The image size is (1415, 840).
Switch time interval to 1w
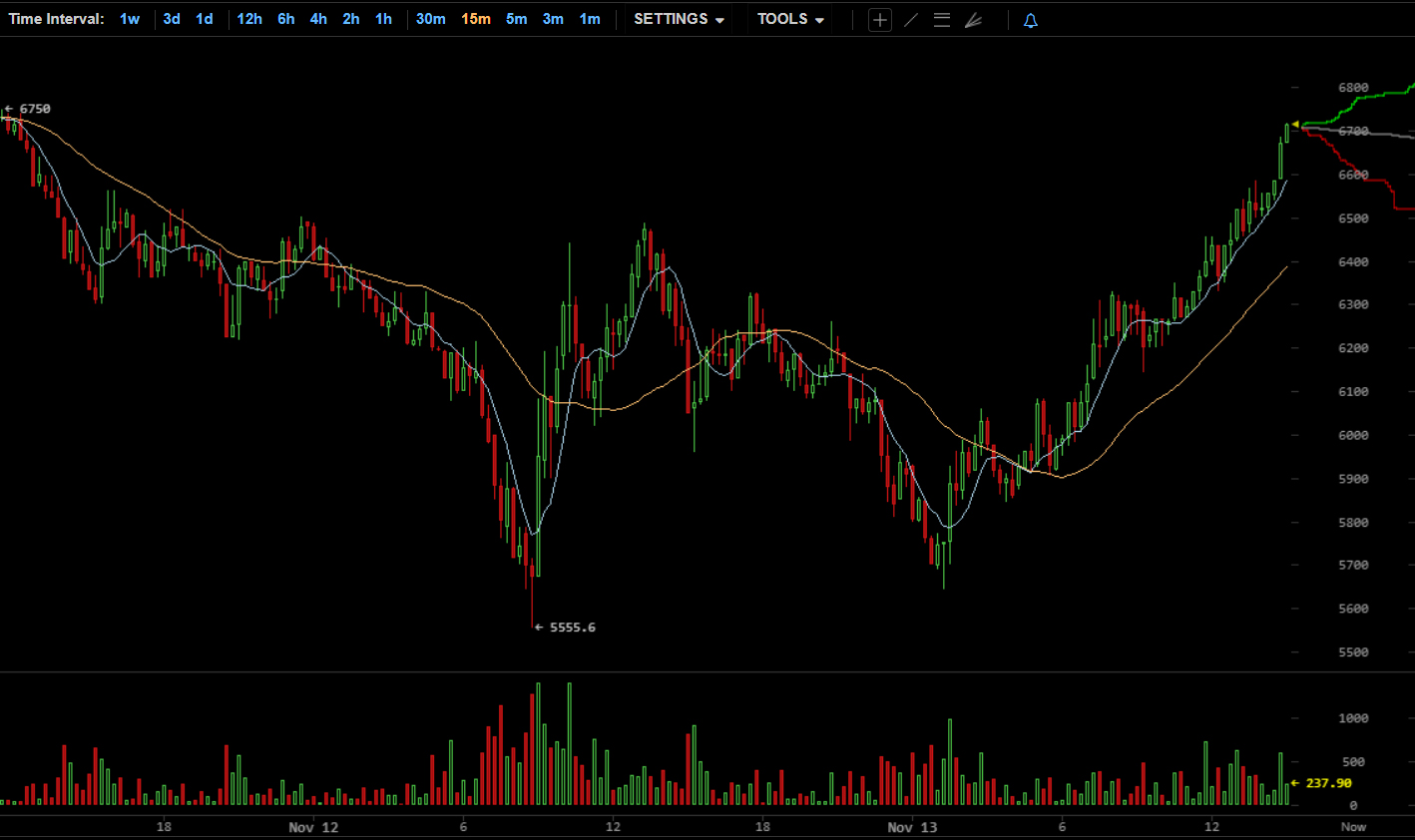[130, 19]
